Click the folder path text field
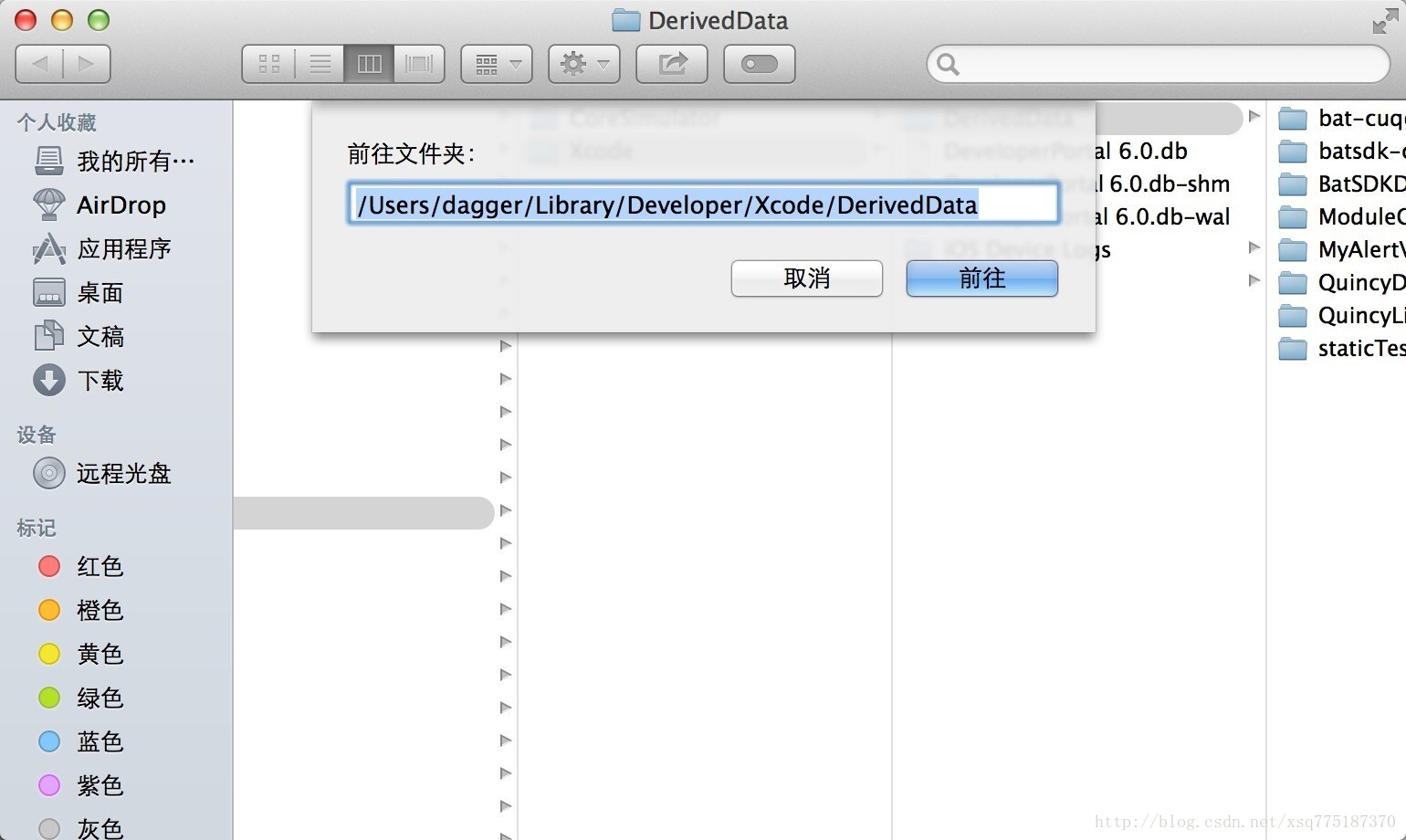The width and height of the screenshot is (1406, 840). pos(703,204)
